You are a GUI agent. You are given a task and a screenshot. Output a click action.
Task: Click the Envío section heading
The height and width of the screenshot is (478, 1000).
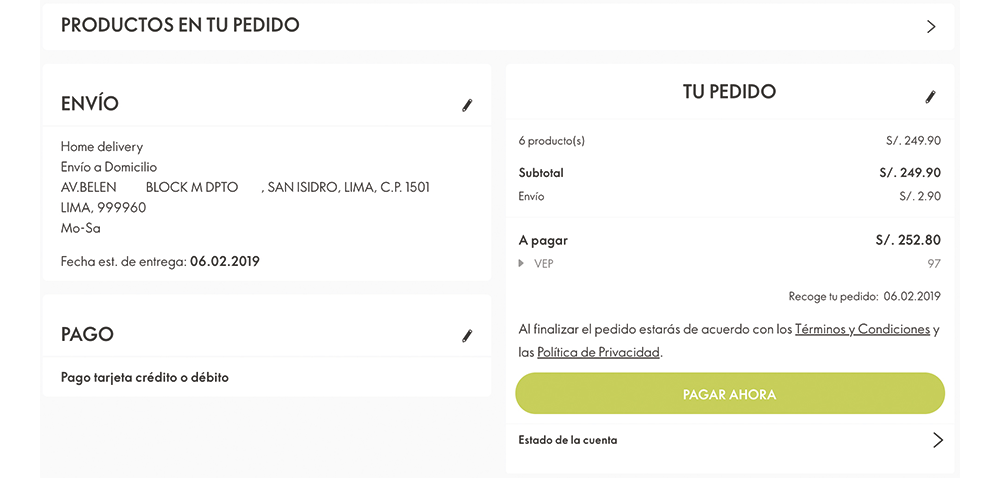pos(90,104)
